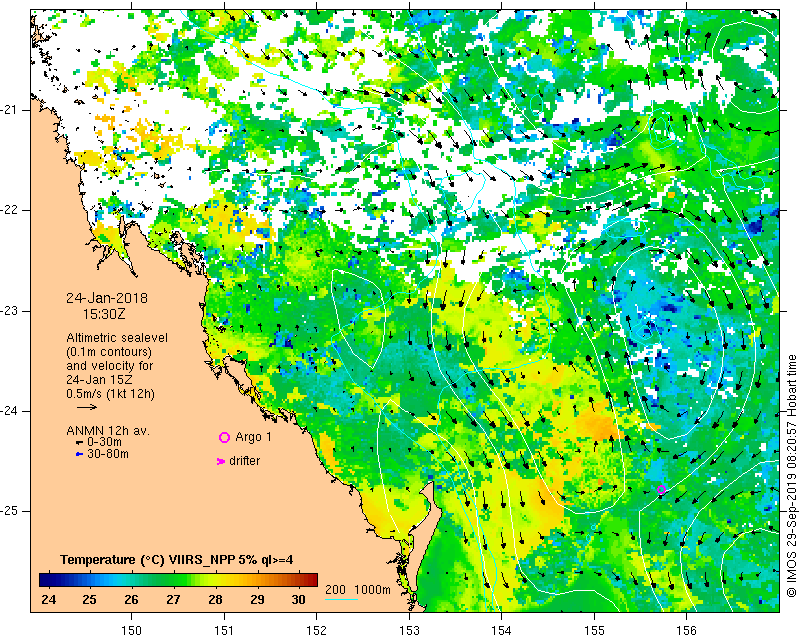This screenshot has width=800, height=640.
Task: Click the latitude axis label -22
Action: 10,210
